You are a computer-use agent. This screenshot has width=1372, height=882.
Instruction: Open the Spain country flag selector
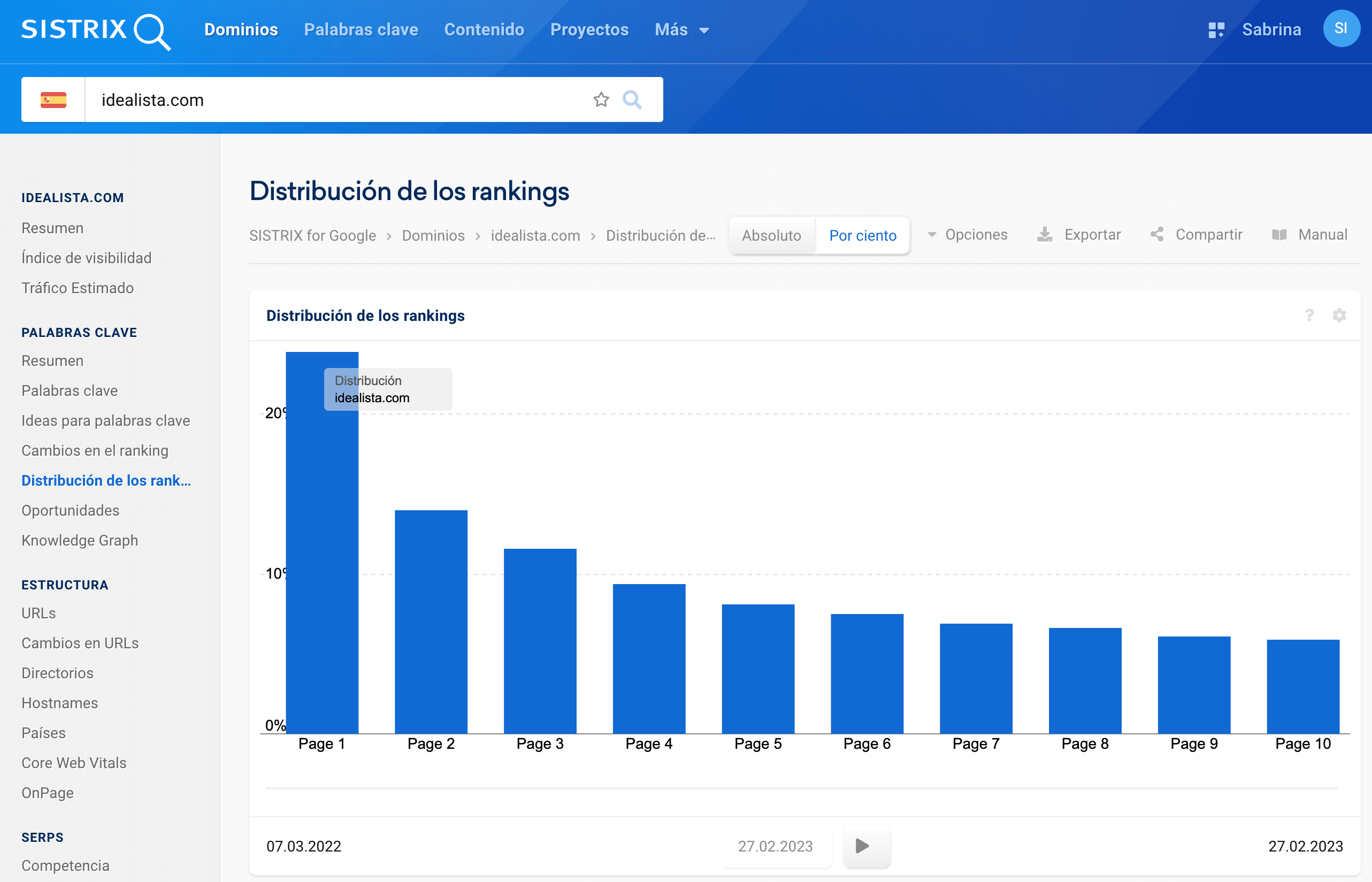[53, 99]
